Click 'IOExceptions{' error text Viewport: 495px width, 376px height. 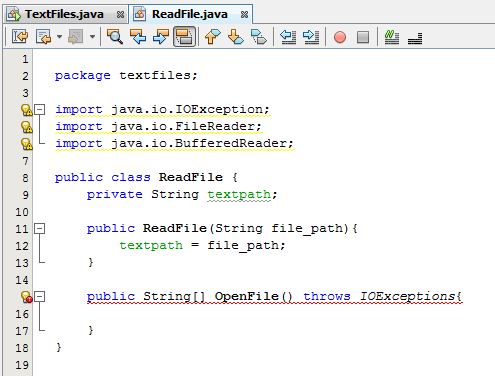[411, 297]
